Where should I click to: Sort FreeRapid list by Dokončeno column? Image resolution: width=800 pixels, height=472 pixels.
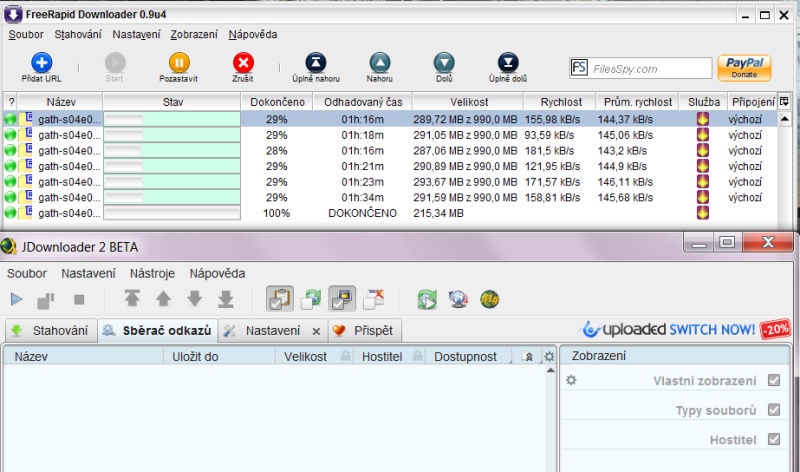(x=277, y=102)
